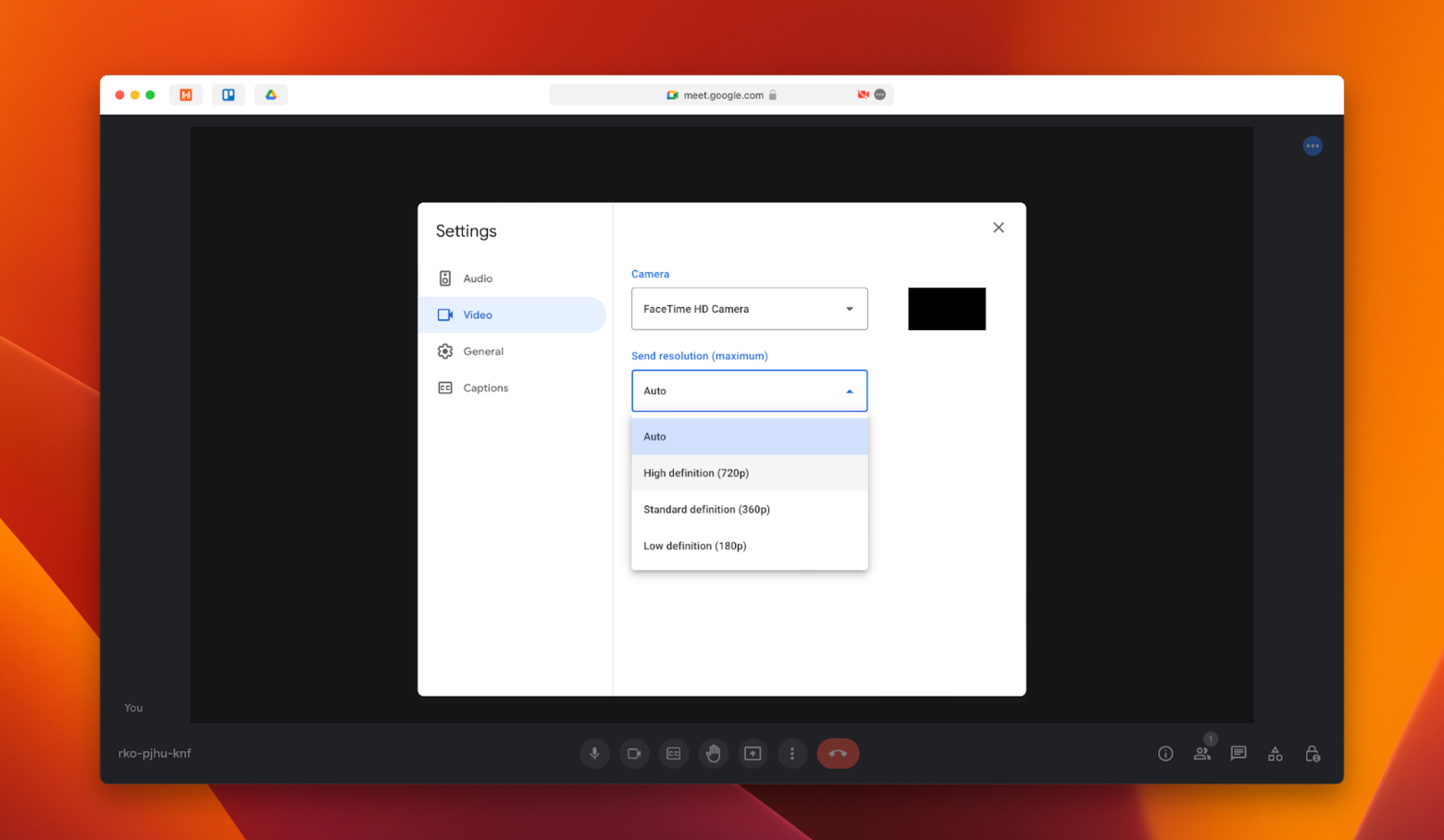Toggle the microphone mute button
The width and height of the screenshot is (1444, 840).
(594, 754)
